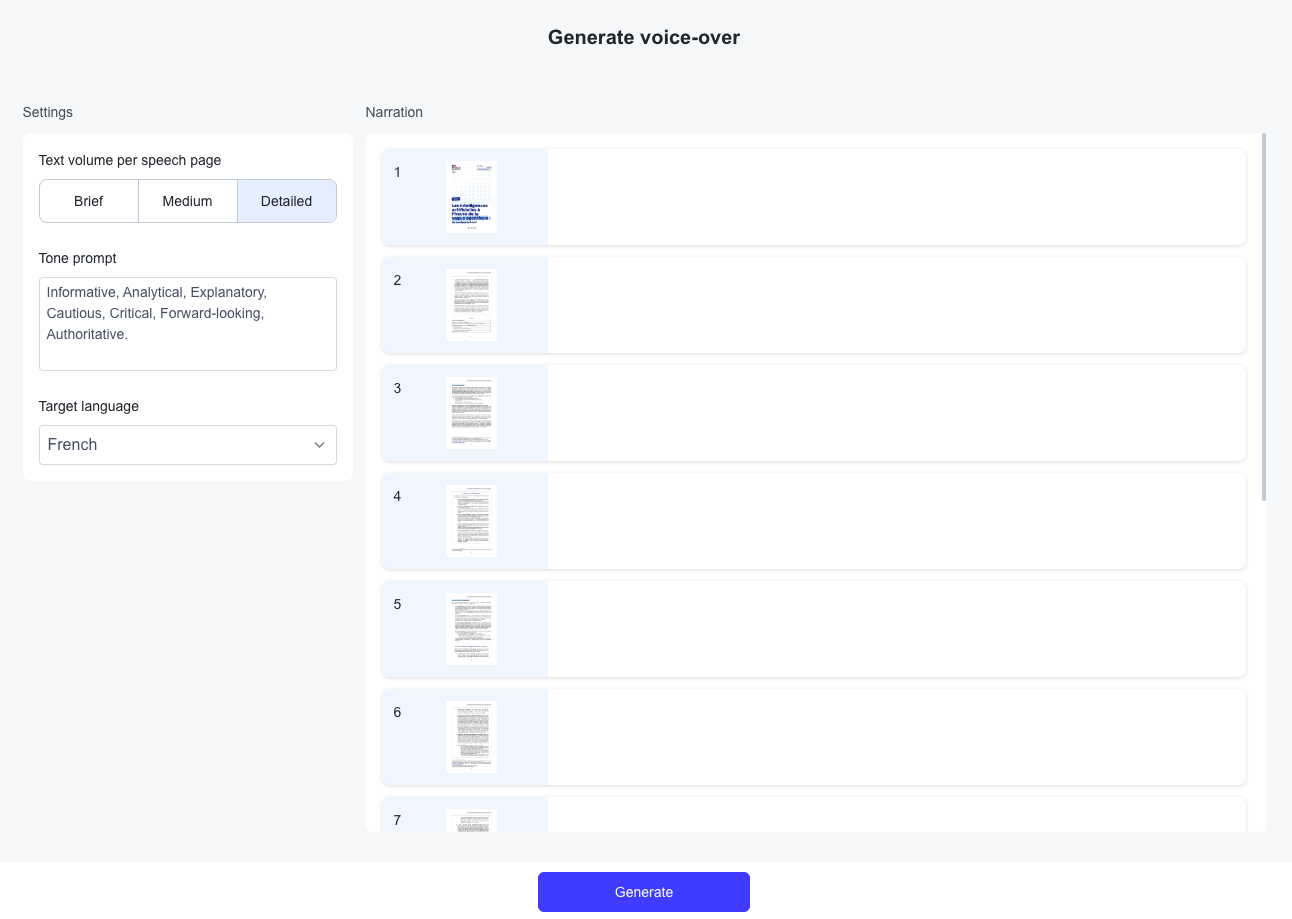Select page 2 thumbnail
Screen dimensions: 1292x919
coord(471,305)
